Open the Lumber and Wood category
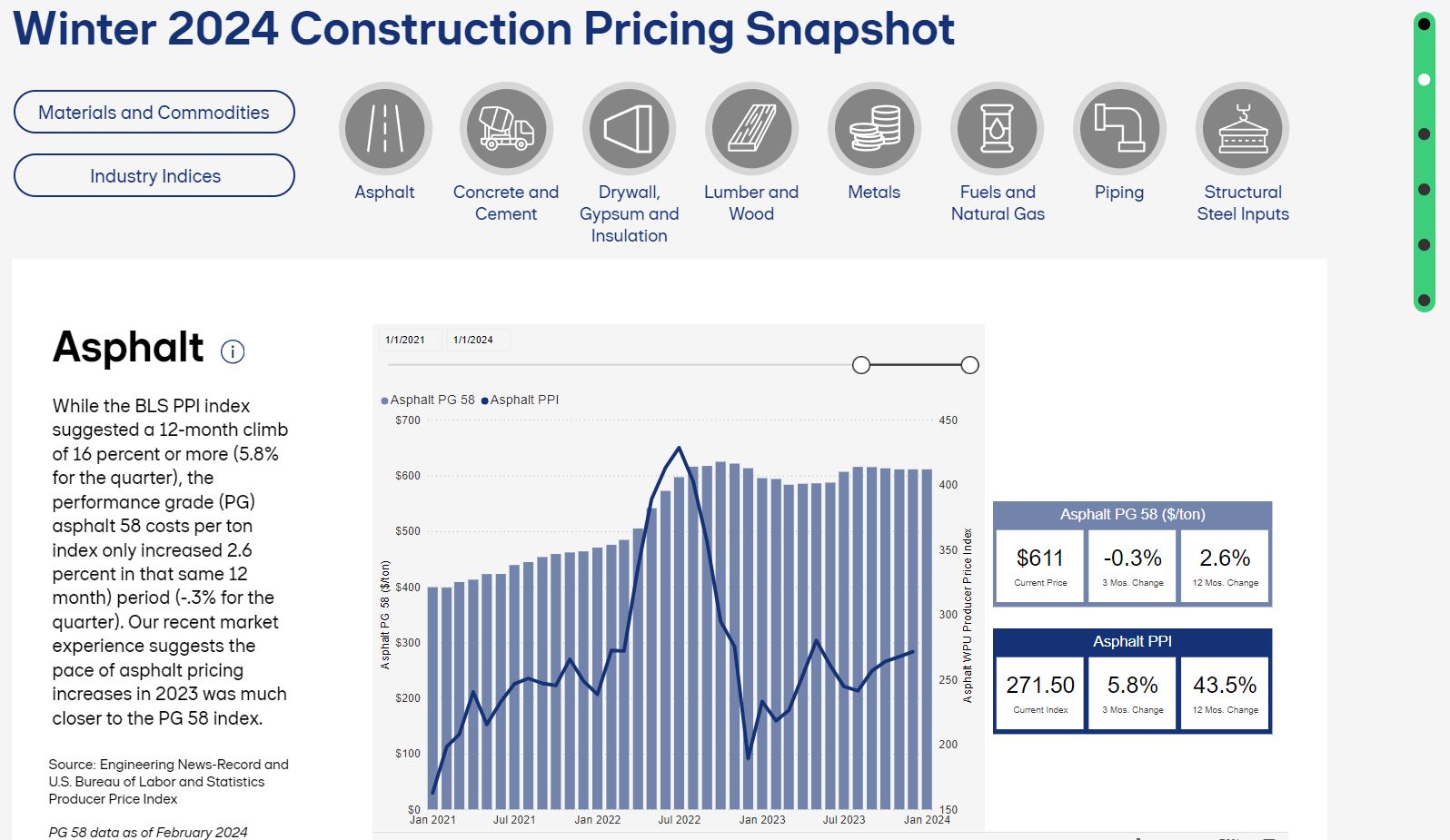This screenshot has height=840, width=1450. [x=751, y=128]
